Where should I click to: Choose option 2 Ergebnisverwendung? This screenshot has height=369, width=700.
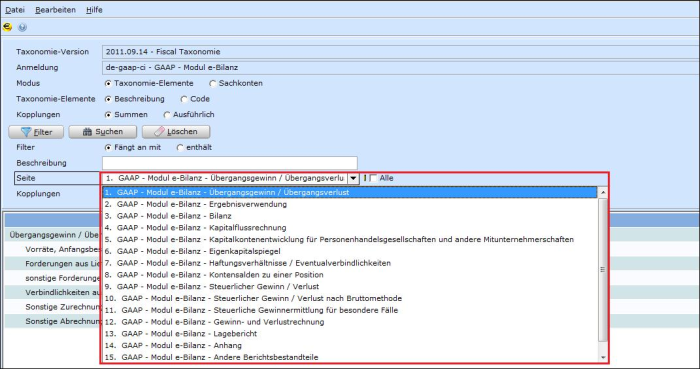tap(350, 204)
